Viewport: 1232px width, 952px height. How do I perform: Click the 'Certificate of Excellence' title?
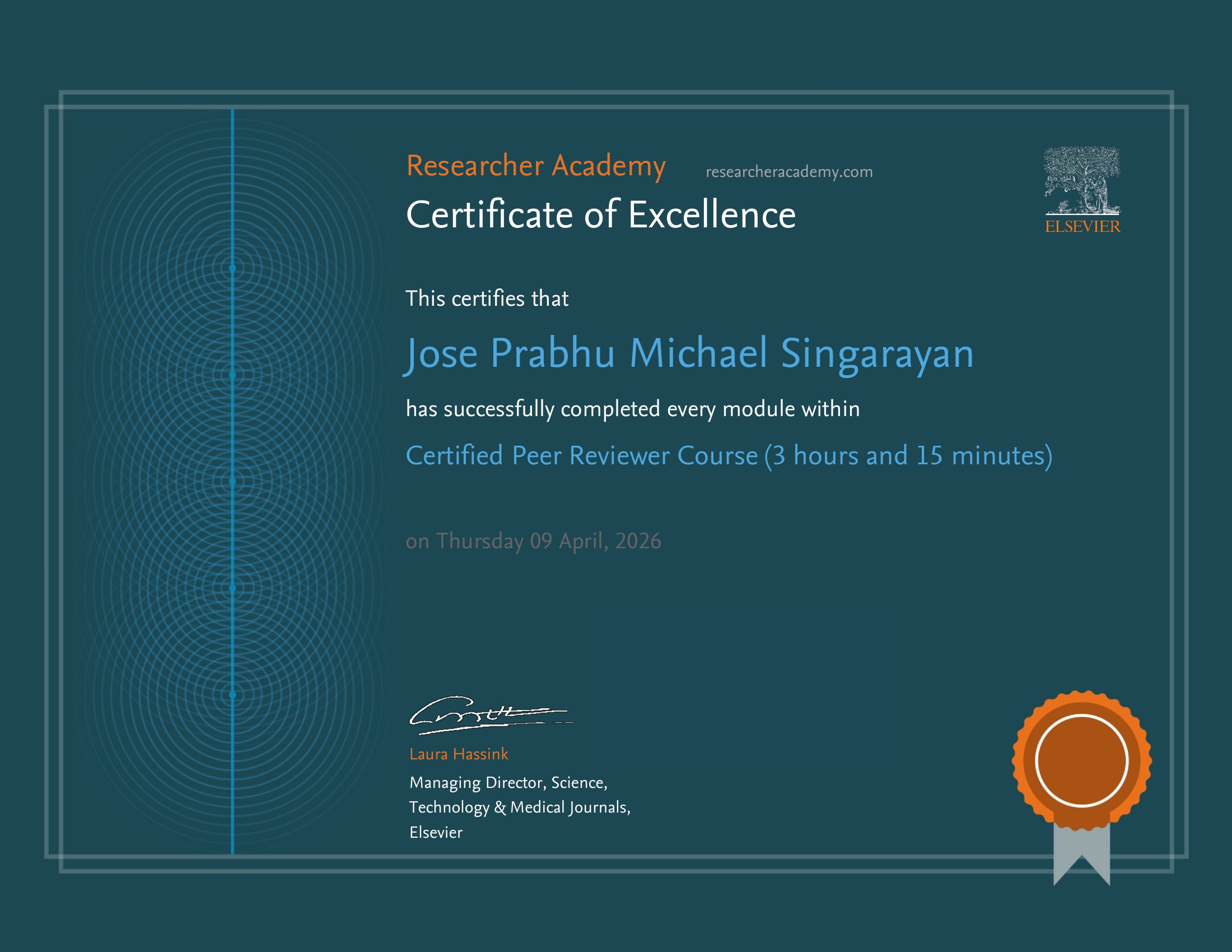[x=601, y=215]
